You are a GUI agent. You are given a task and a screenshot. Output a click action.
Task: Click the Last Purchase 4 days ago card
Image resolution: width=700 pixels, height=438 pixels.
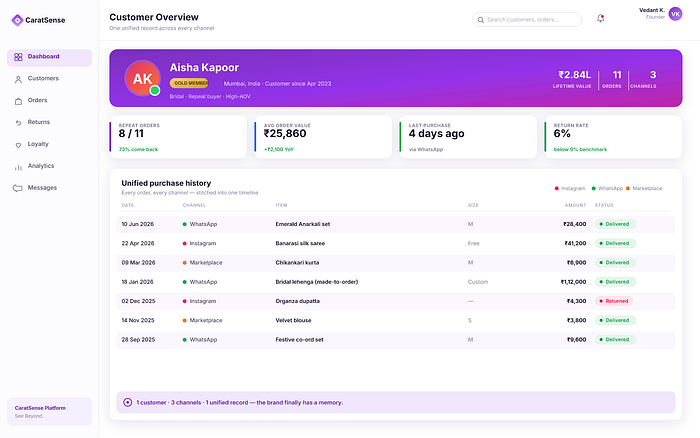[468, 137]
